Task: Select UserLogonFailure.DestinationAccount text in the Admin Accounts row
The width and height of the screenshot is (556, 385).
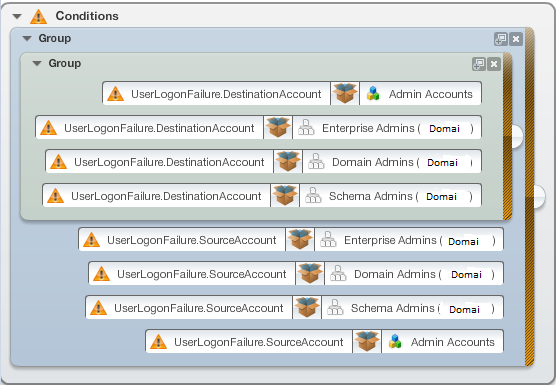Action: click(226, 94)
